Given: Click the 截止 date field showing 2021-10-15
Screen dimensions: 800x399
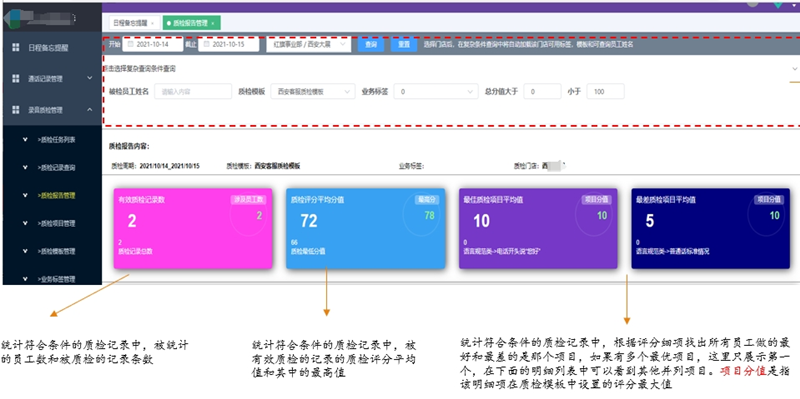Looking at the screenshot, I should tap(229, 44).
